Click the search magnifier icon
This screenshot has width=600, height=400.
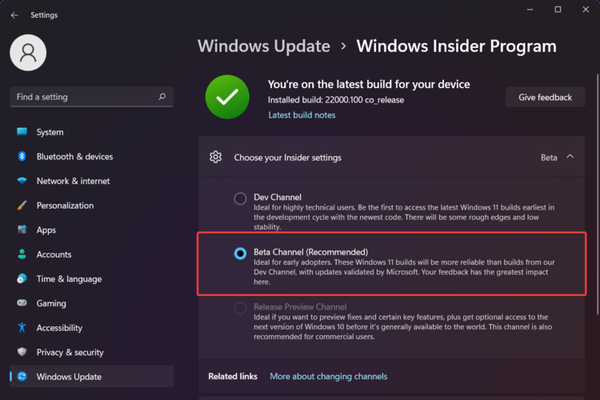coord(162,97)
